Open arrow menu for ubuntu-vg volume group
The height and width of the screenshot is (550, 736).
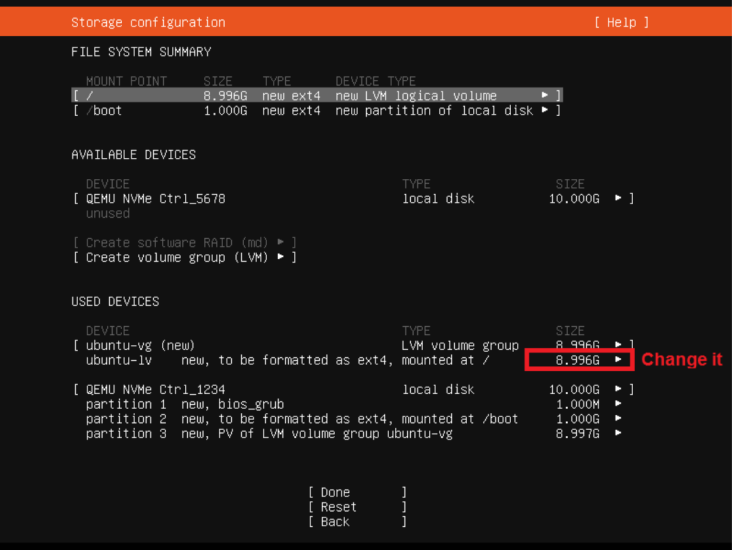619,345
